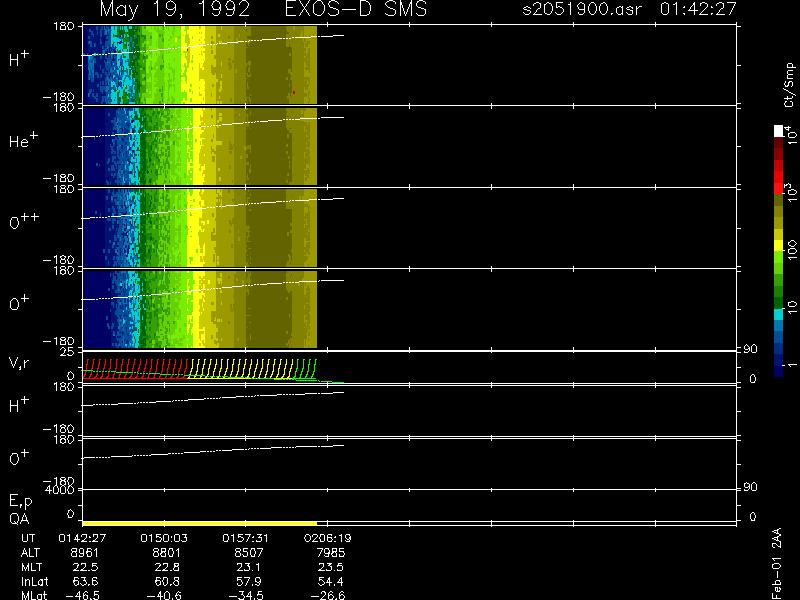Viewport: 800px width, 600px height.
Task: Click the "4000" axis label beside E,p
Action: click(x=59, y=490)
